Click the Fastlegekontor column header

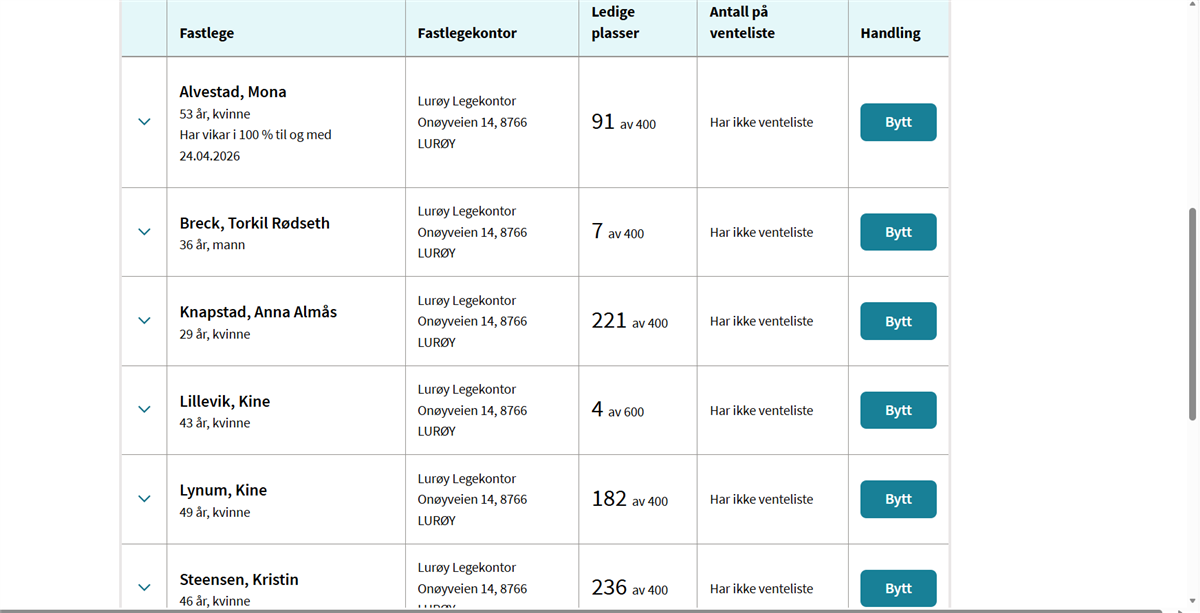[467, 33]
